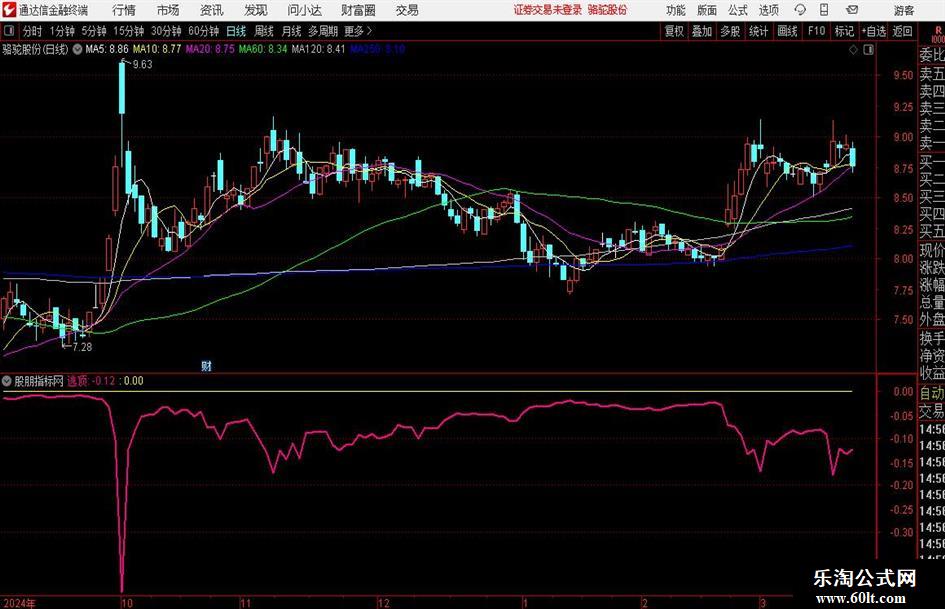Screen dimensions: 945x609
Task: Switch to the 1分钟 period tab
Action: click(61, 31)
